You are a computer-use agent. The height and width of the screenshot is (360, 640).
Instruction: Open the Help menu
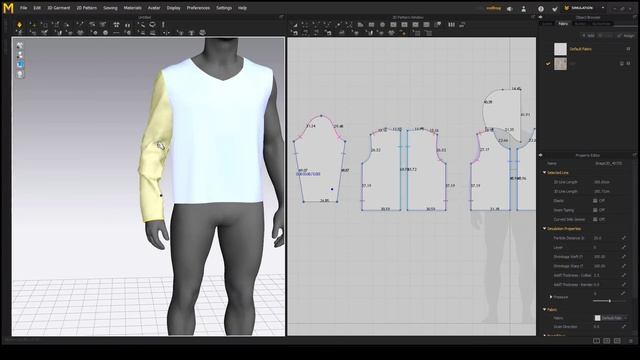pos(242,8)
